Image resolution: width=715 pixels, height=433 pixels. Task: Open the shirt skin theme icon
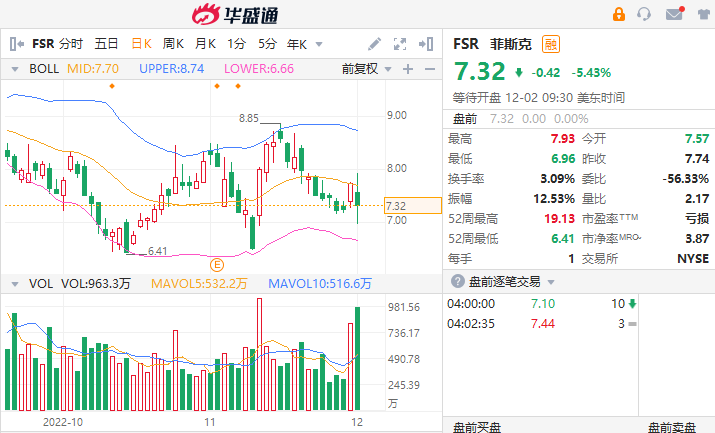pos(705,14)
